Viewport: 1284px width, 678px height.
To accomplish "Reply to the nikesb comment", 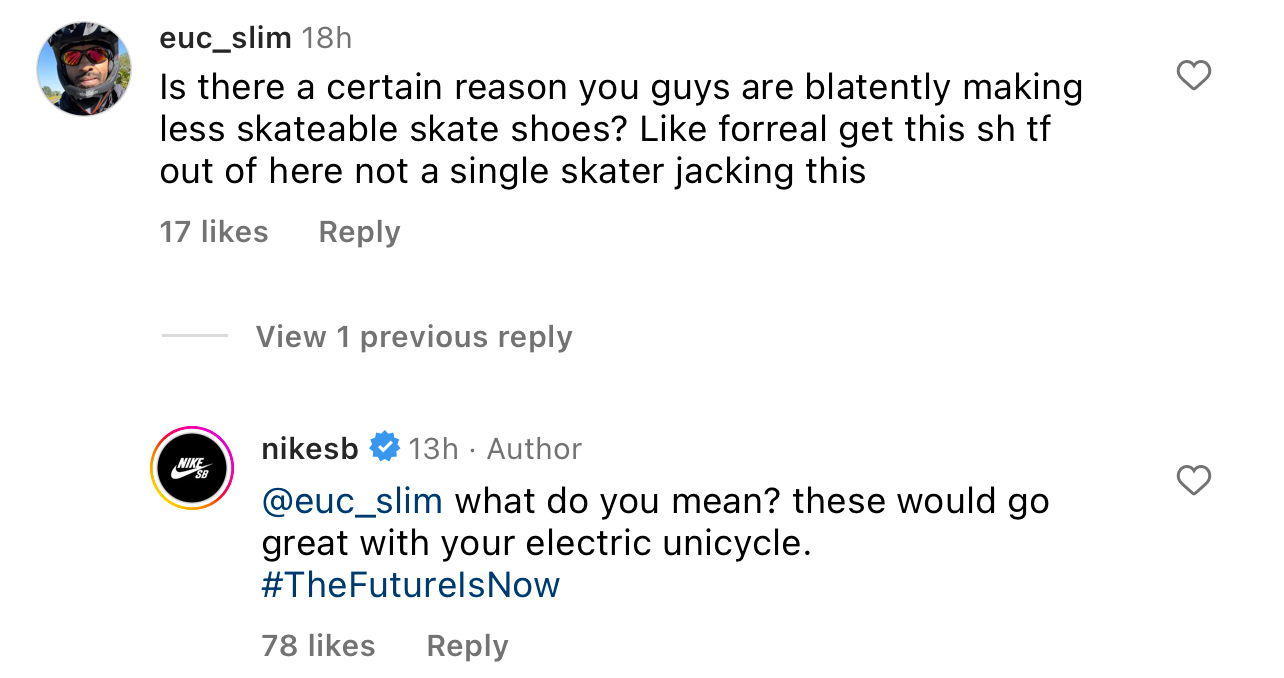I will click(467, 646).
